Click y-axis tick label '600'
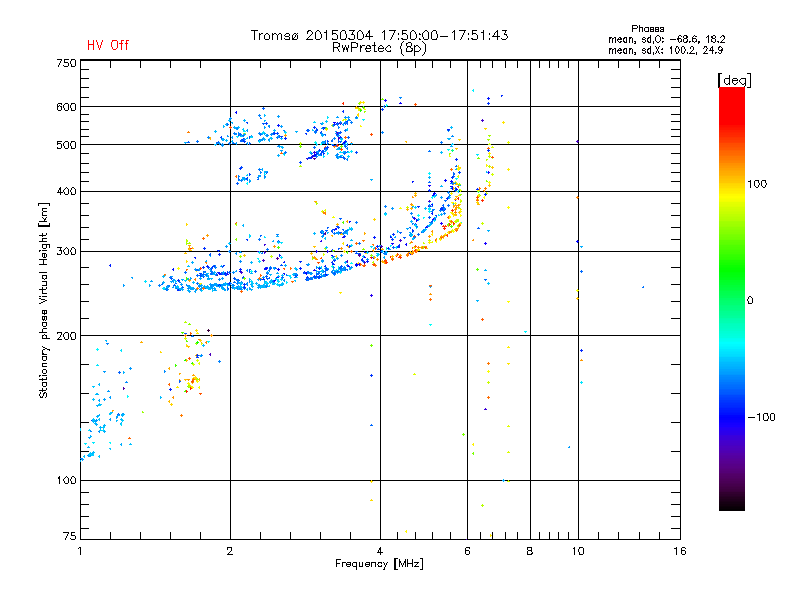 click(66, 107)
